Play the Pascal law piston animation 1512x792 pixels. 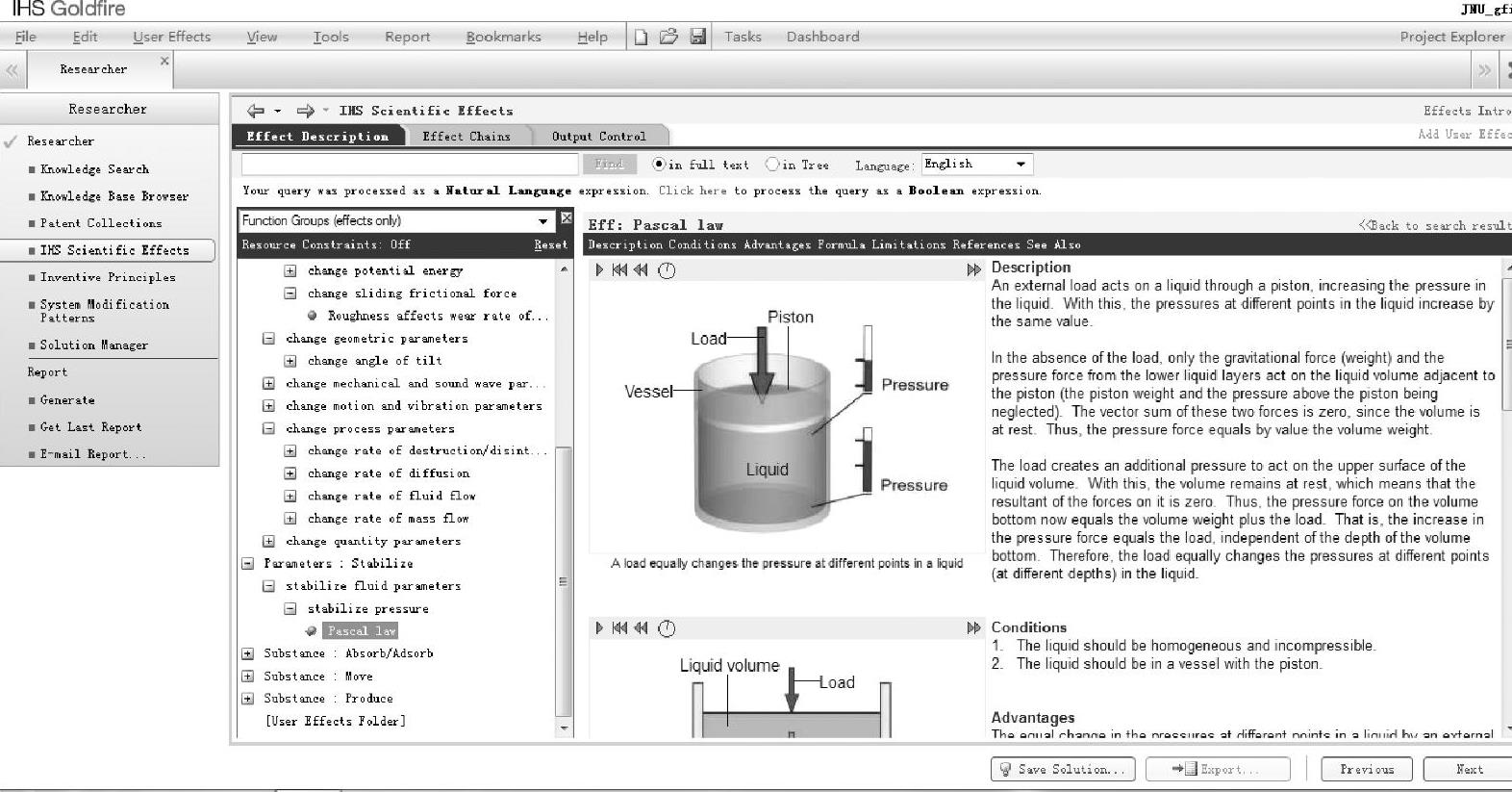pyautogui.click(x=599, y=270)
